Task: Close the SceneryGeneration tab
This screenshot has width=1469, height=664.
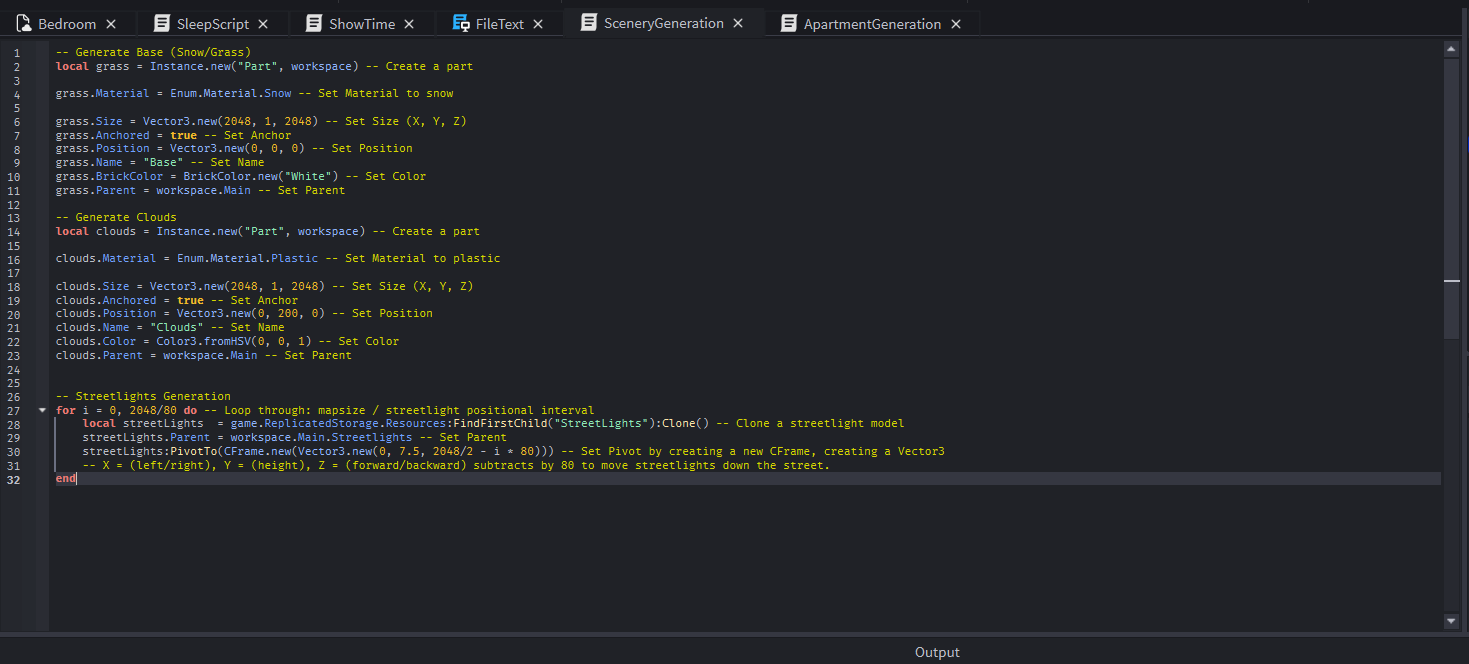Action: point(738,23)
